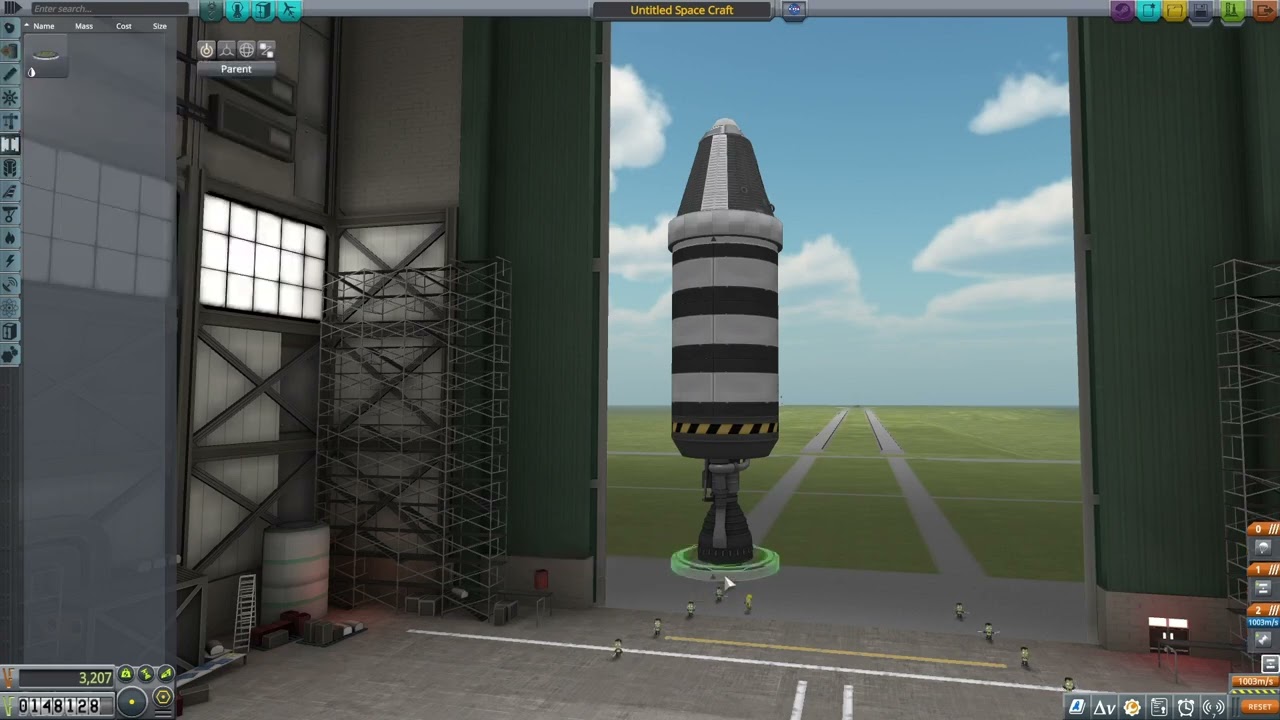The image size is (1280, 720).
Task: Reset staging with the RESET button
Action: (1259, 707)
